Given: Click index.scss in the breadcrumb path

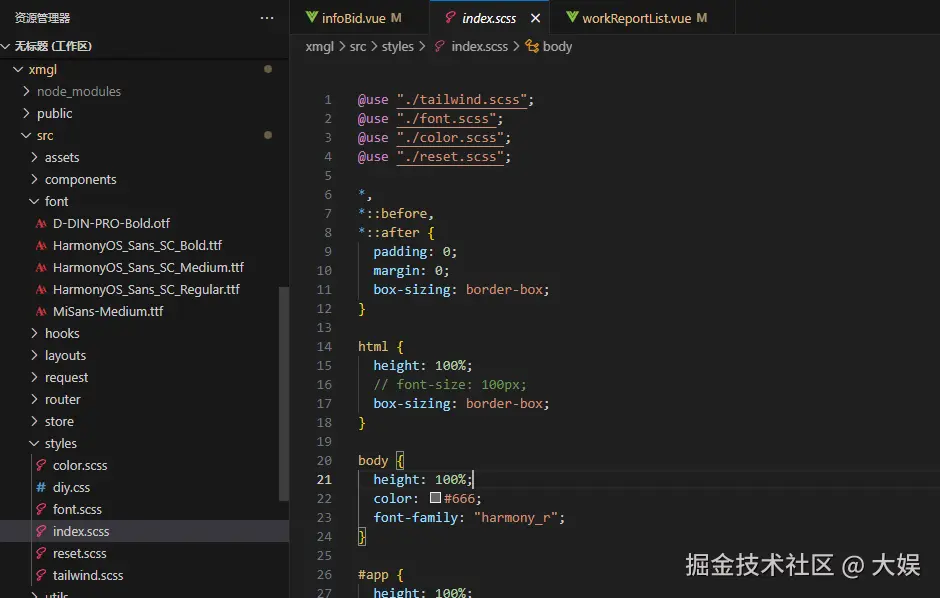Looking at the screenshot, I should coord(479,47).
